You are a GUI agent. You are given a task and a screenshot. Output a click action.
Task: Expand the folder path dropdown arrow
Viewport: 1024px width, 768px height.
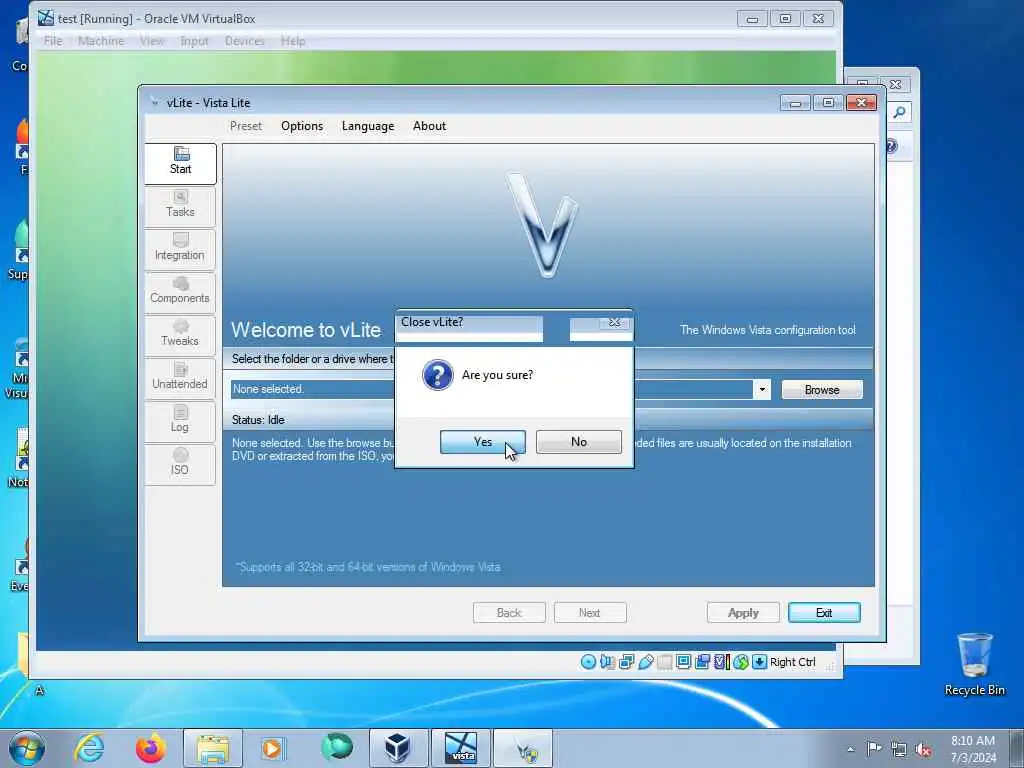tap(761, 390)
